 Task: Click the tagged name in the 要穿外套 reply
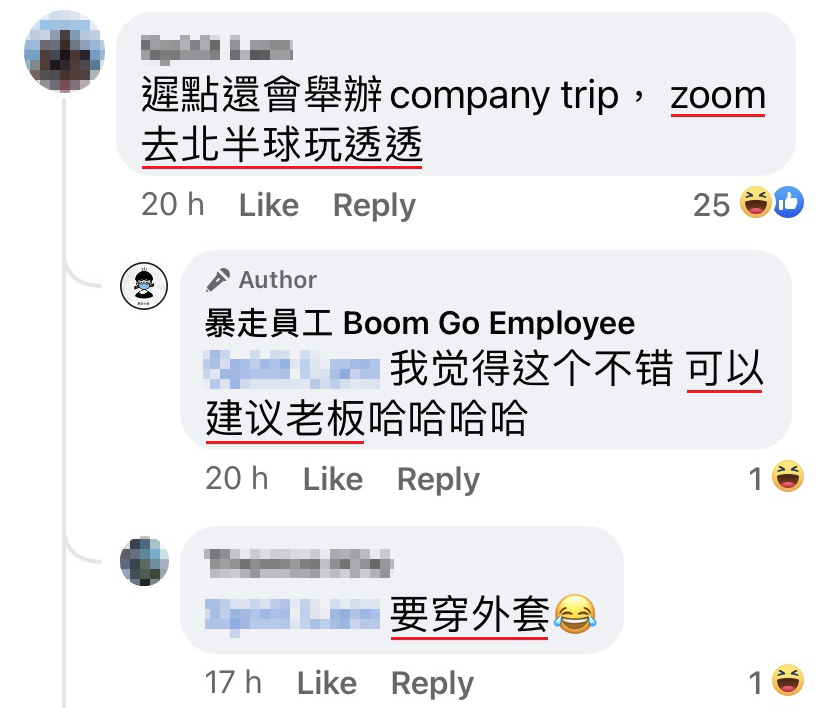coord(292,614)
